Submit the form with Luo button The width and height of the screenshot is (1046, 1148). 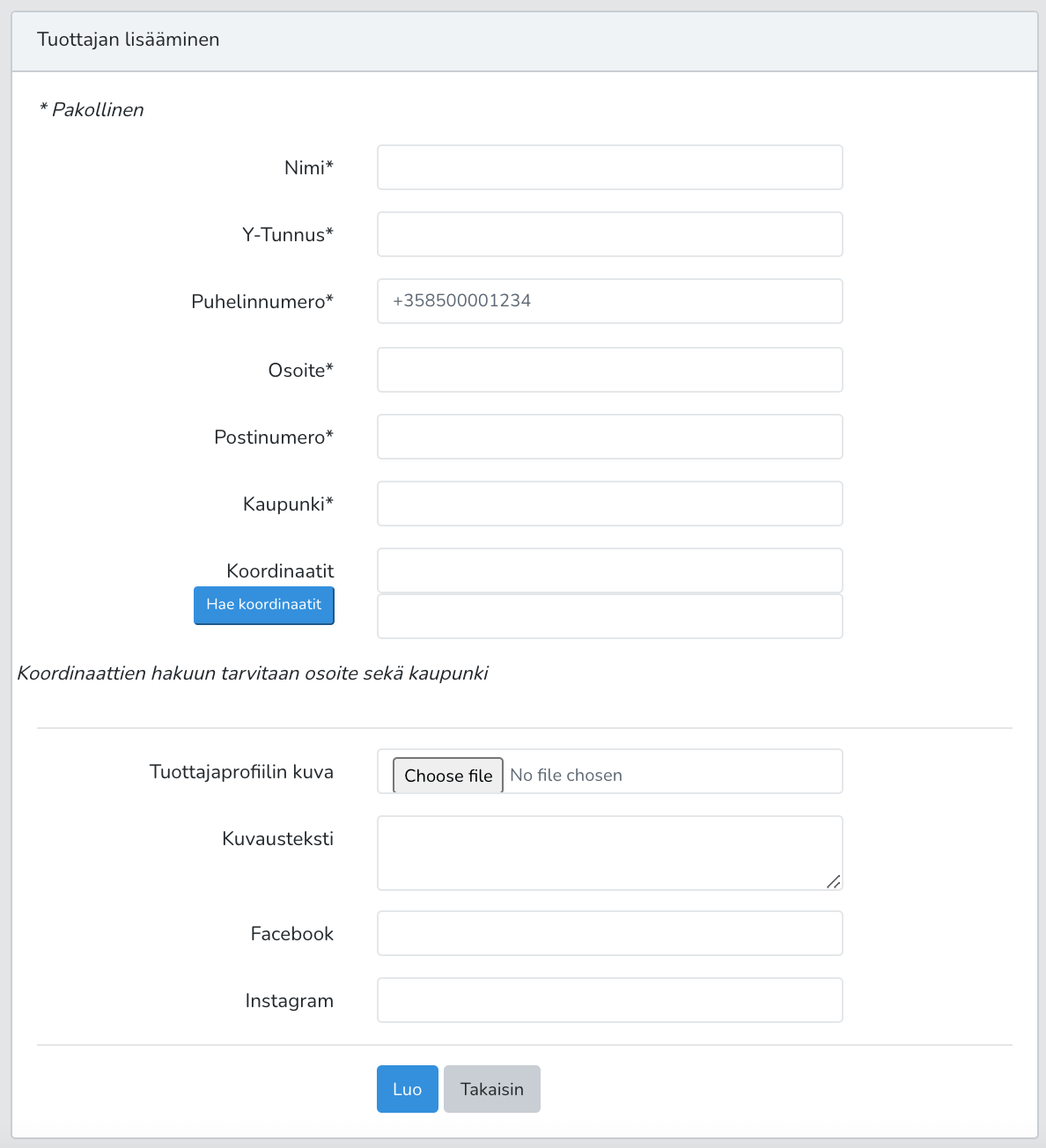[x=408, y=1089]
